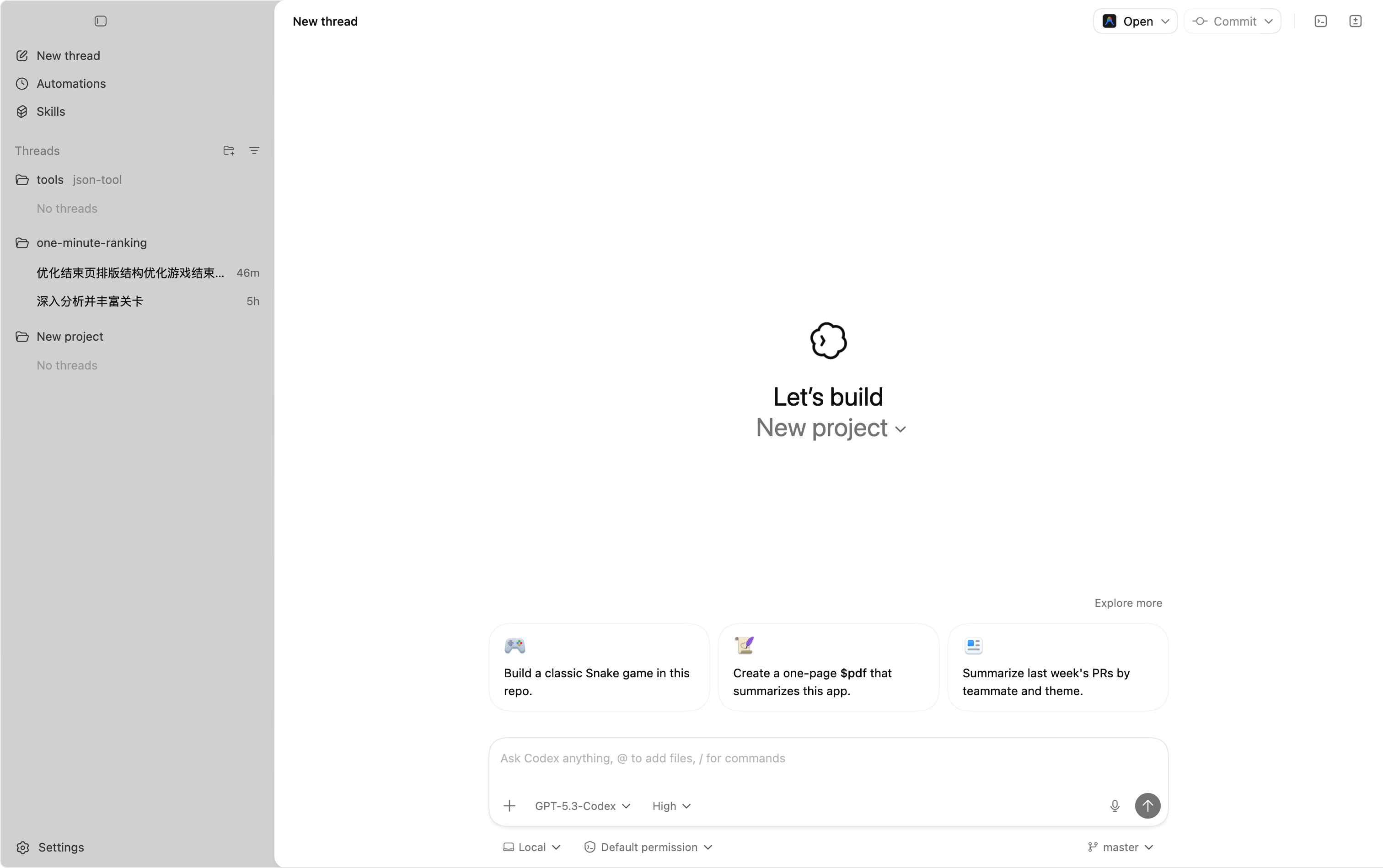The image size is (1383, 868).
Task: Expand the GPT-5.3-Codex model dropdown
Action: 582,805
